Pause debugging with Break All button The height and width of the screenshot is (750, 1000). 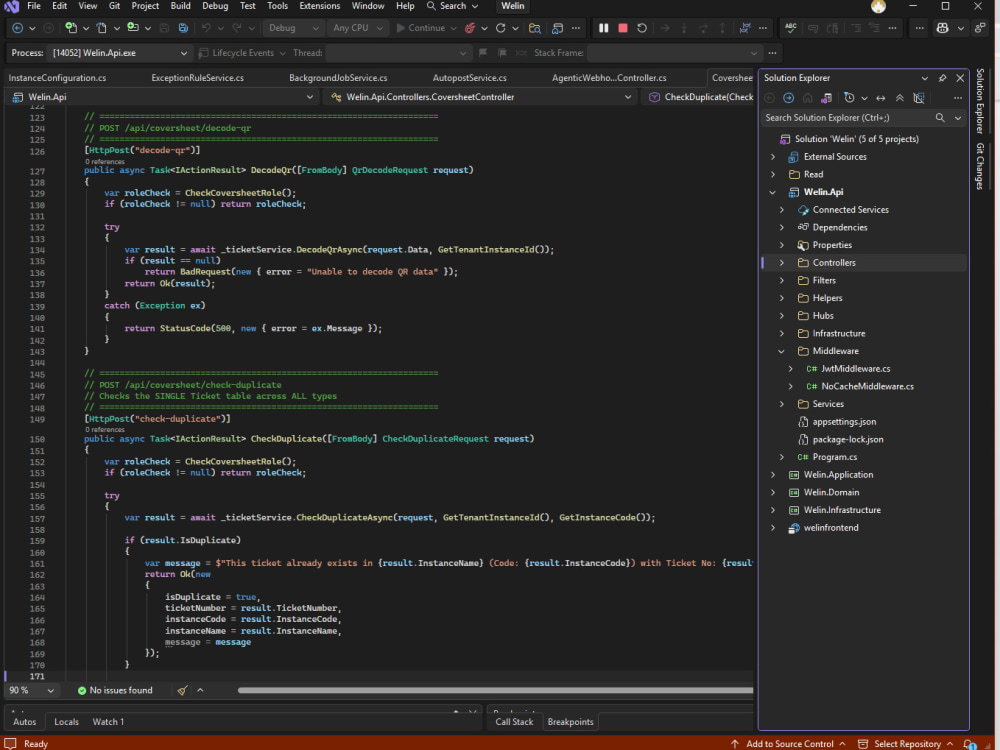click(603, 28)
